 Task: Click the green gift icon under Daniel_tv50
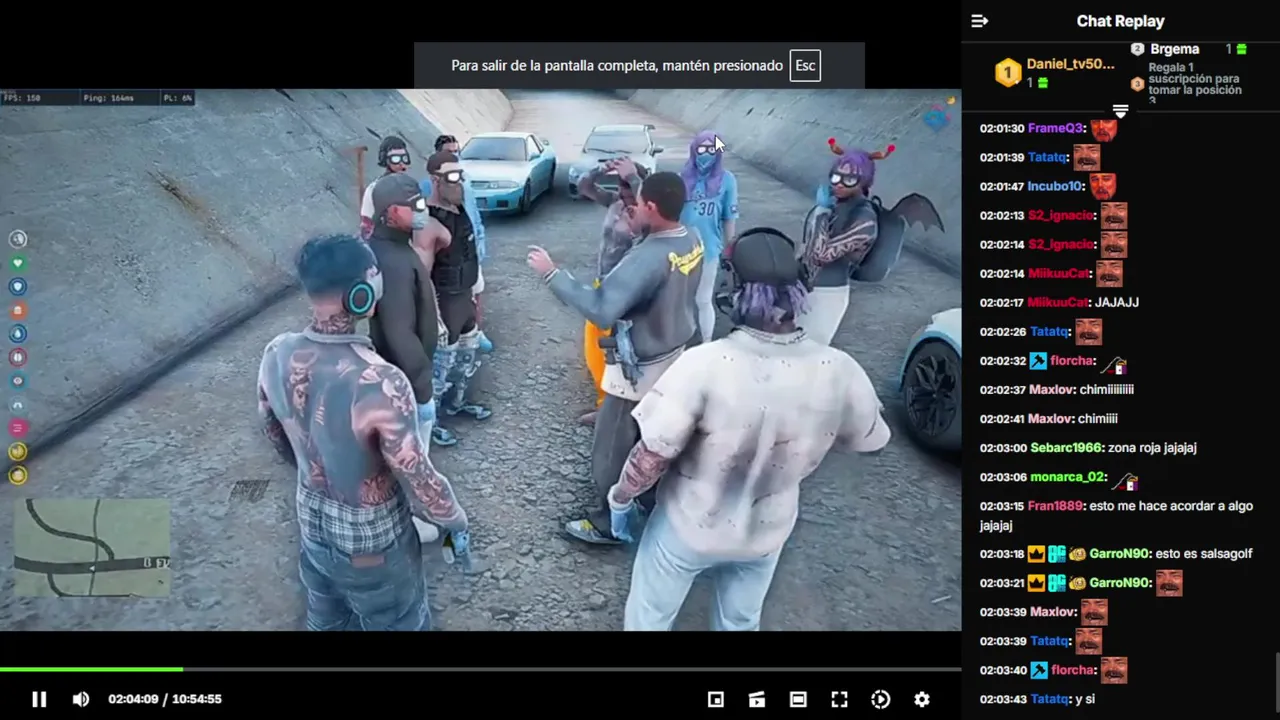(x=1042, y=83)
